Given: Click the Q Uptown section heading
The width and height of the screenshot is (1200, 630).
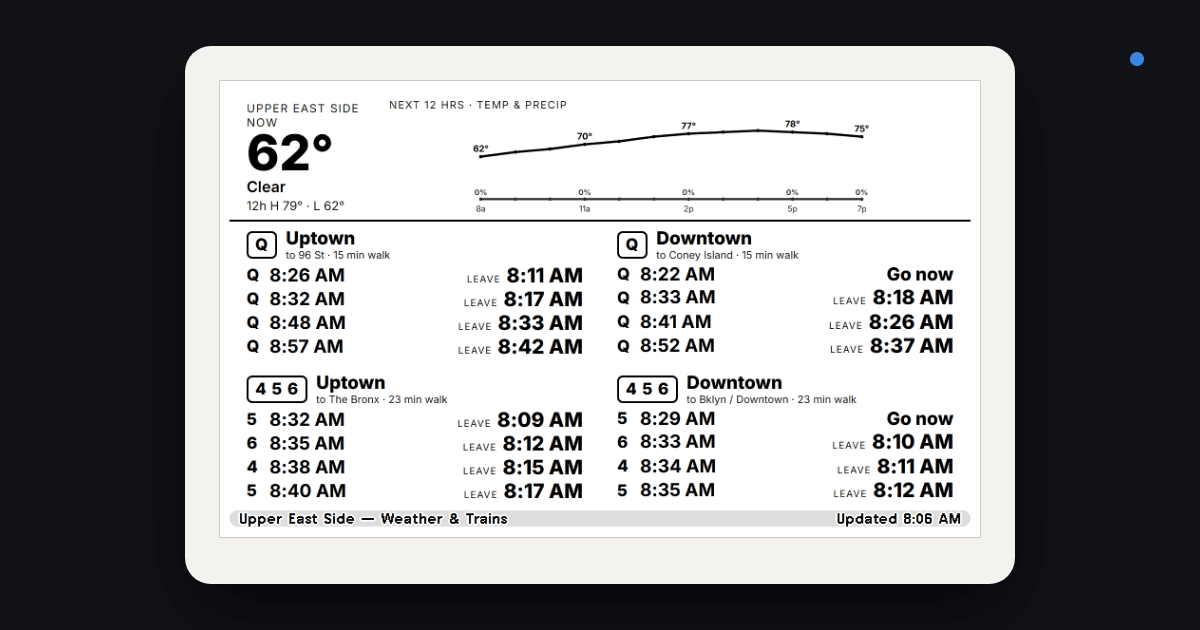Looking at the screenshot, I should 320,239.
